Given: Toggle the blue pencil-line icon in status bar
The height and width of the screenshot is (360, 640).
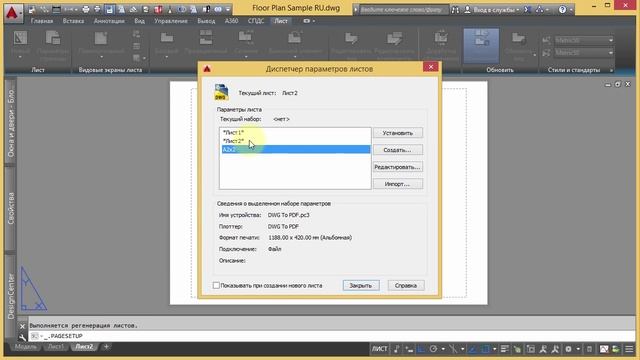Looking at the screenshot, I should pos(472,349).
